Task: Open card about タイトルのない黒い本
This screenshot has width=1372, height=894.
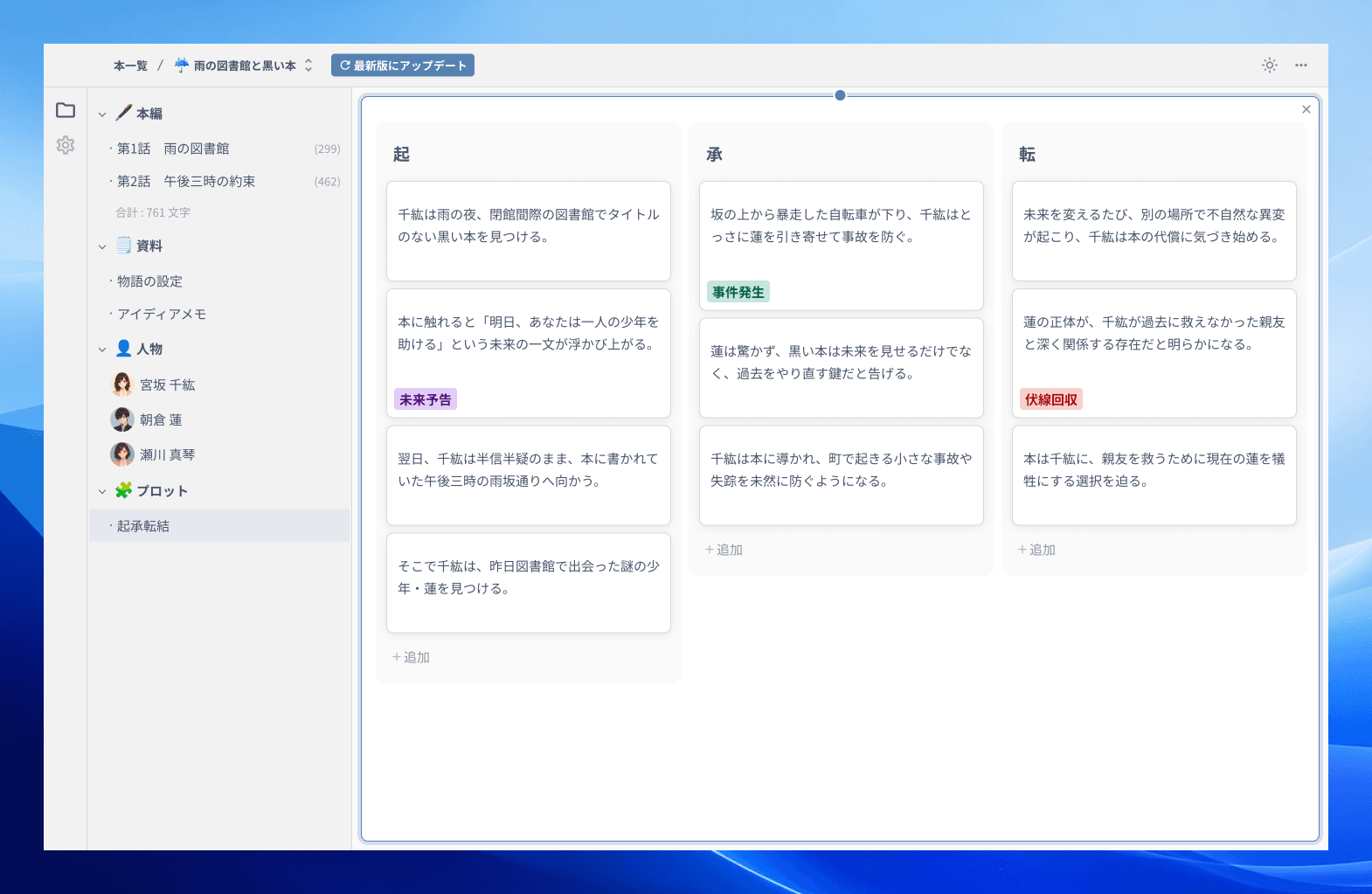Action: 529,231
